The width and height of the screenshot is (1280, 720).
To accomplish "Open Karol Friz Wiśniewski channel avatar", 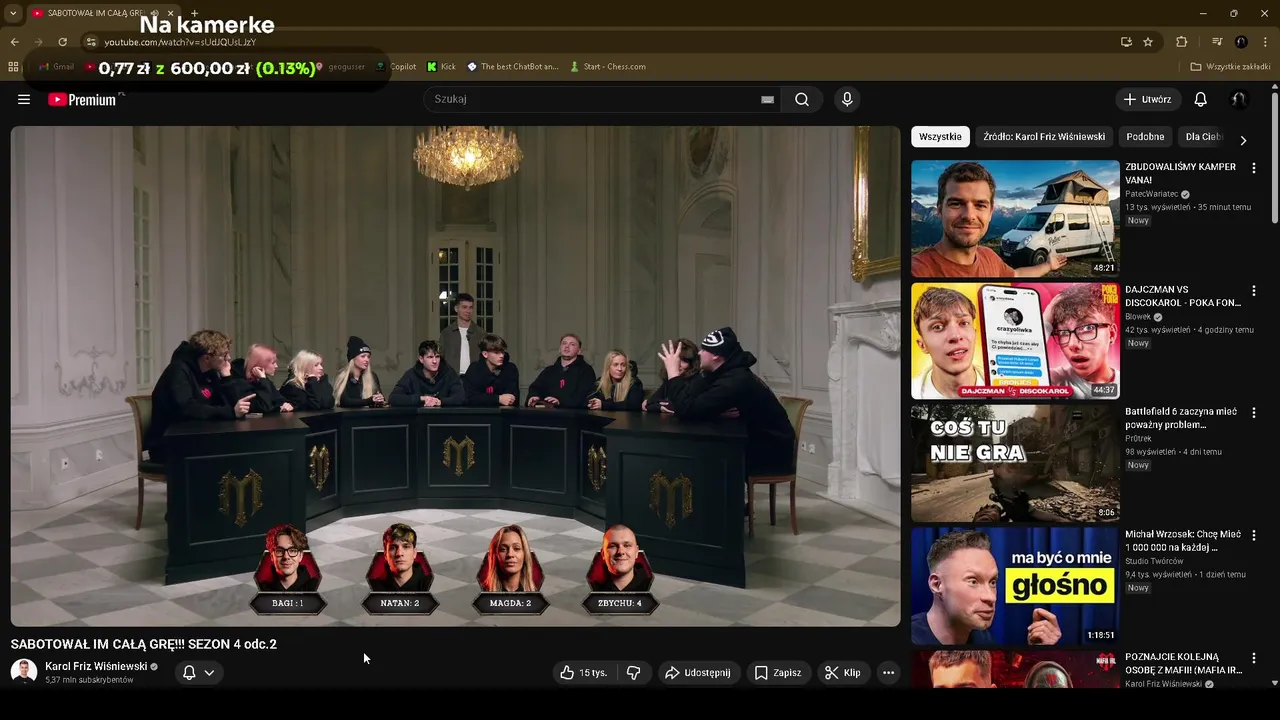I will click(24, 672).
